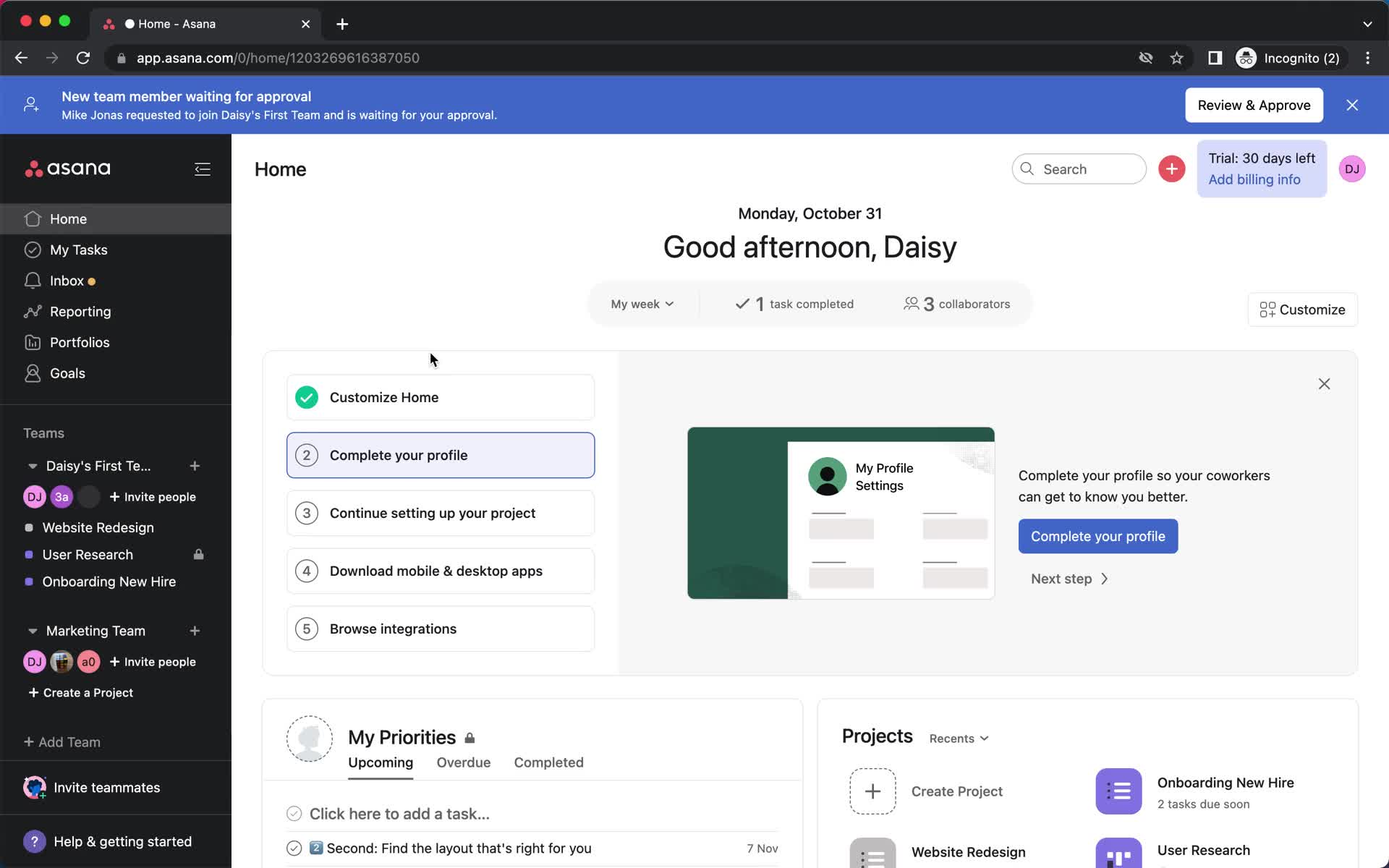Click Review & Approve team member button
The image size is (1389, 868).
pos(1254,105)
